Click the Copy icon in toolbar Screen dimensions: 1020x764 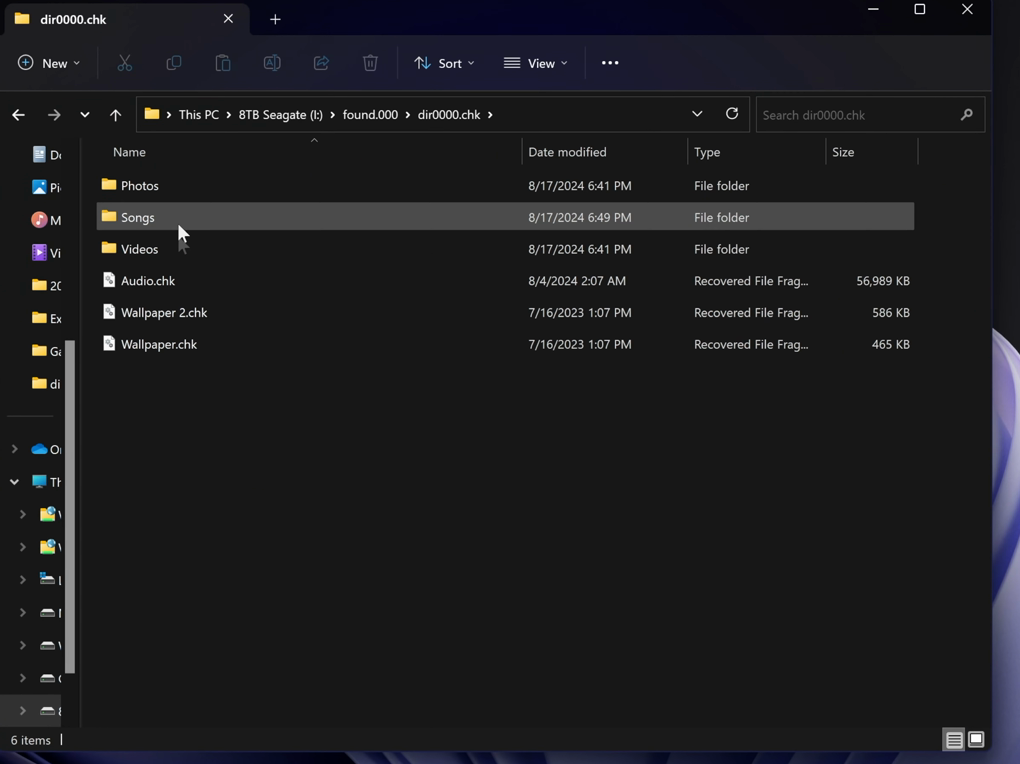[x=174, y=63]
